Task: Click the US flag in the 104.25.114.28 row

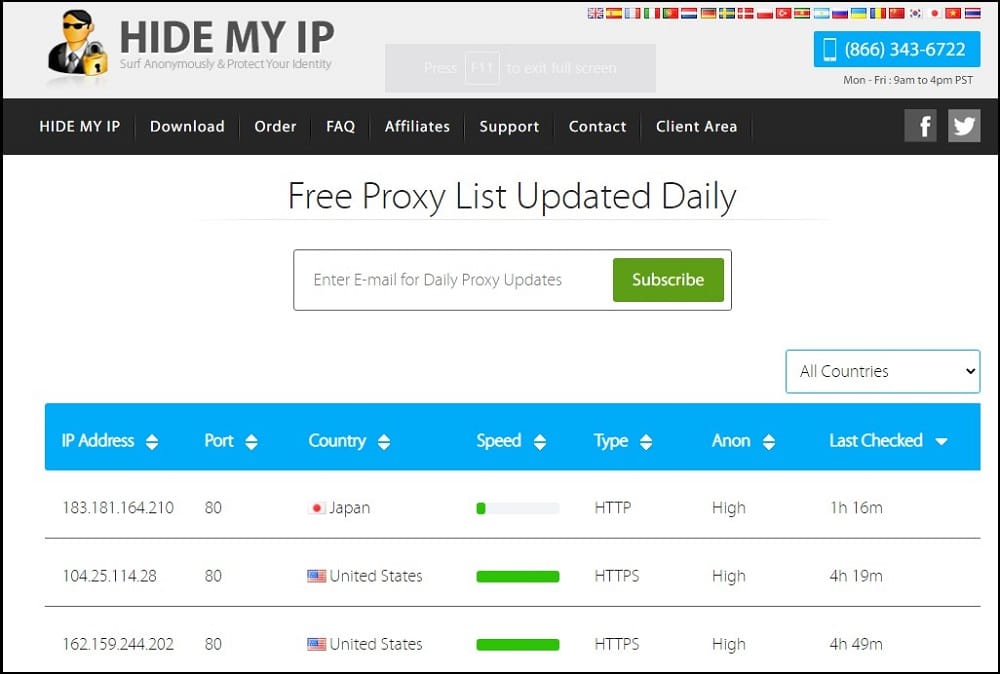Action: pos(316,576)
